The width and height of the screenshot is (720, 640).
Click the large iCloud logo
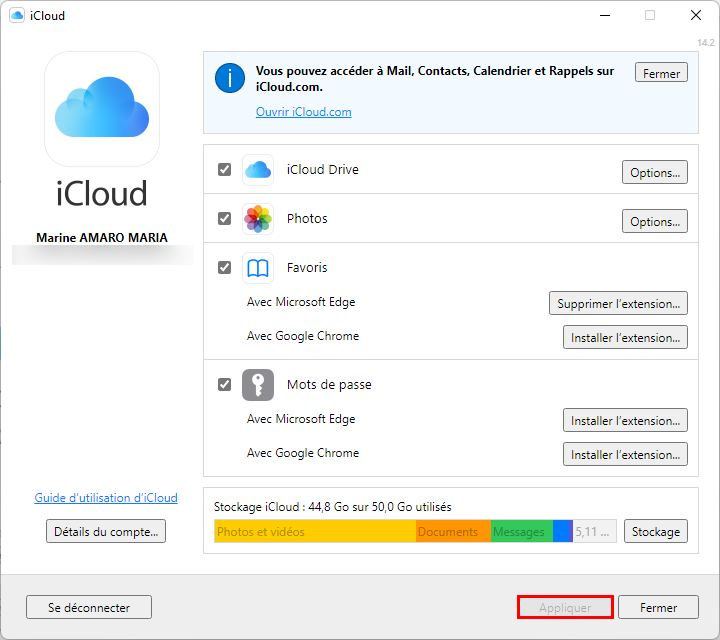102,109
